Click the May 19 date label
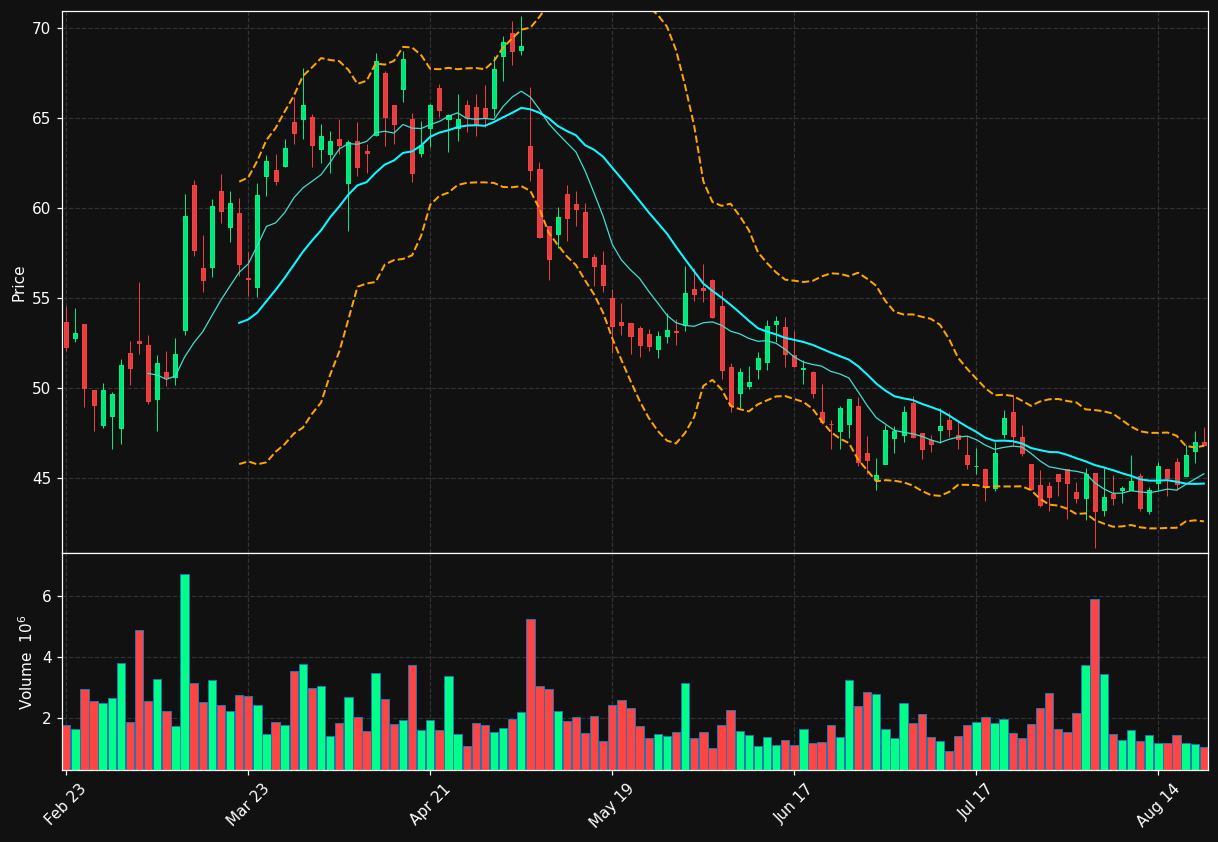1218x842 pixels. point(611,803)
